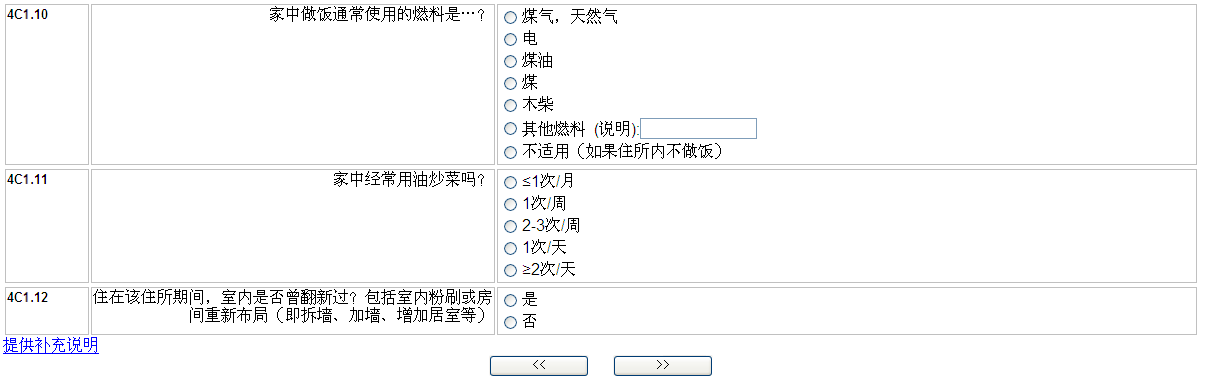Screen dimensions: 1207x379
Task: Choose 电 as cooking fuel
Action: [510, 40]
